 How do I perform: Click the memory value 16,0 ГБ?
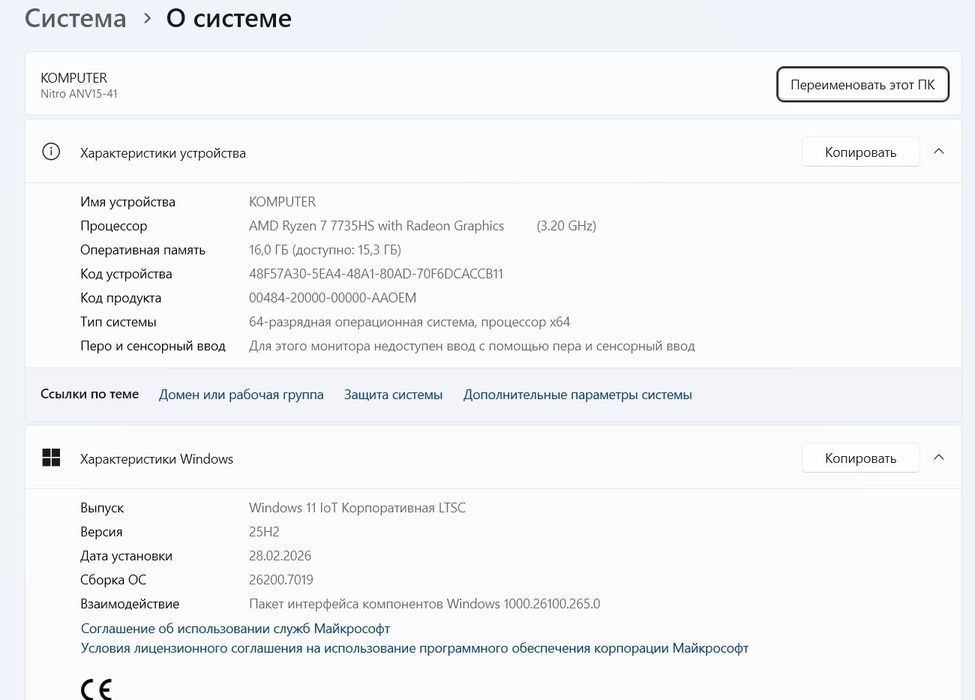click(x=325, y=250)
